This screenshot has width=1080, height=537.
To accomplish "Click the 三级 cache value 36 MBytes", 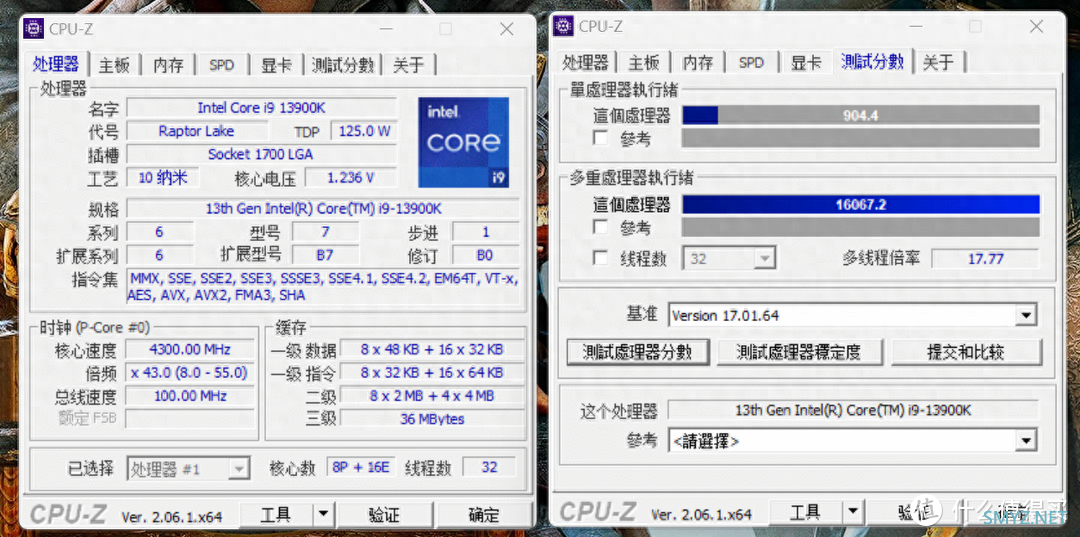I will (x=433, y=419).
